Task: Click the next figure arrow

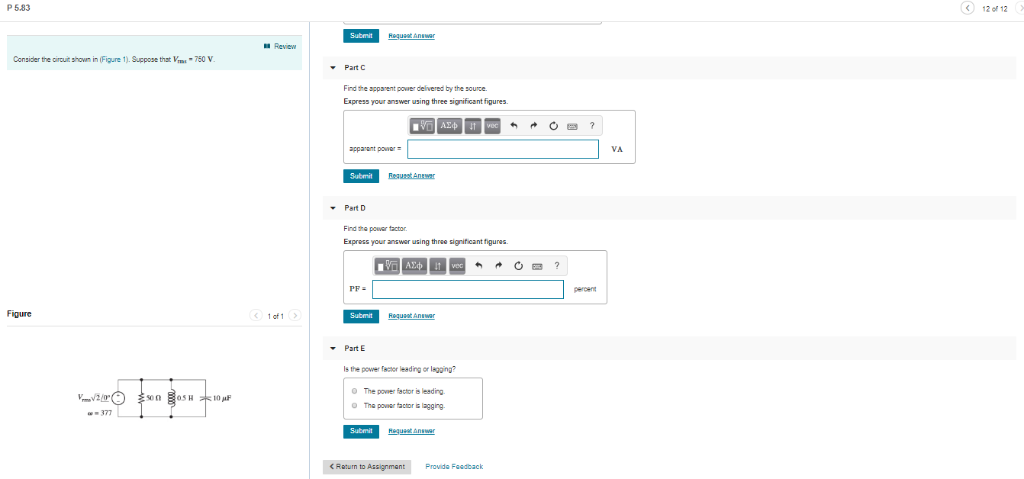Action: tap(295, 316)
